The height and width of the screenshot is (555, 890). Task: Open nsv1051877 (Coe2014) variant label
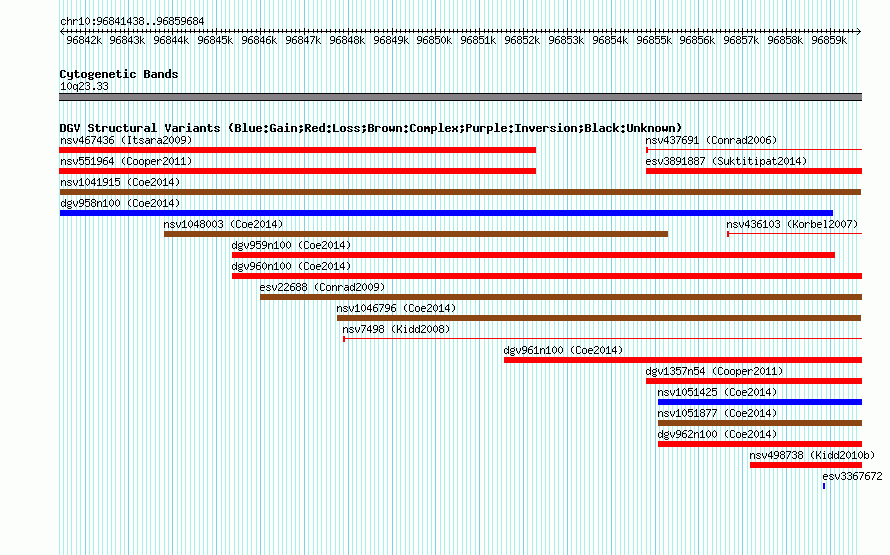(x=717, y=413)
